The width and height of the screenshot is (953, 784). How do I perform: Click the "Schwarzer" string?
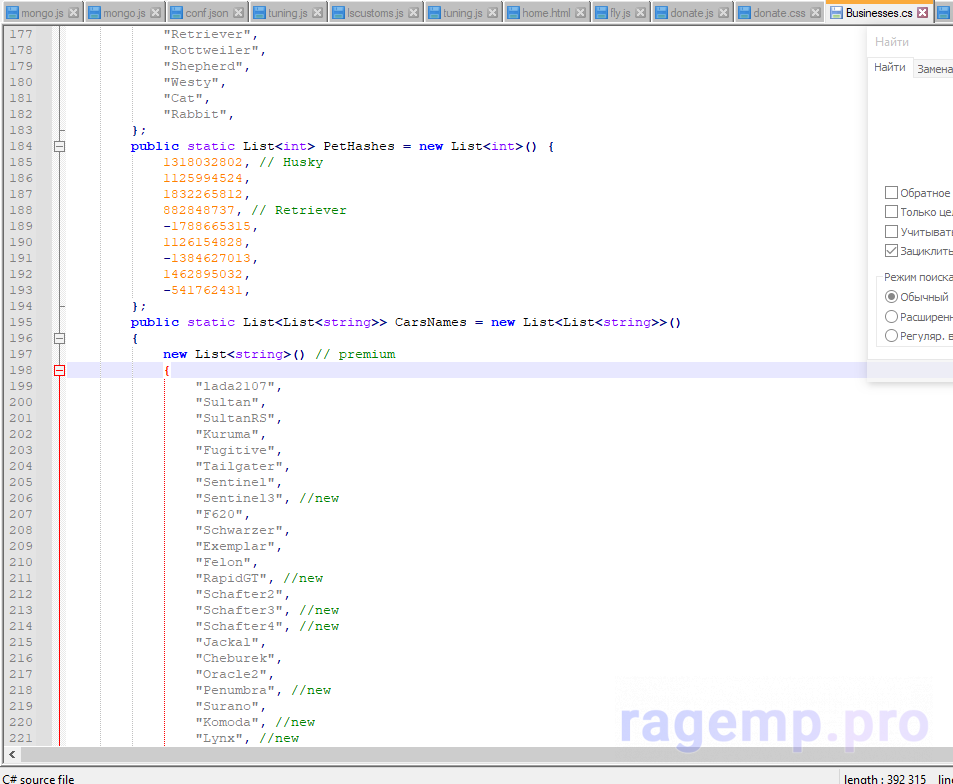pyautogui.click(x=239, y=530)
